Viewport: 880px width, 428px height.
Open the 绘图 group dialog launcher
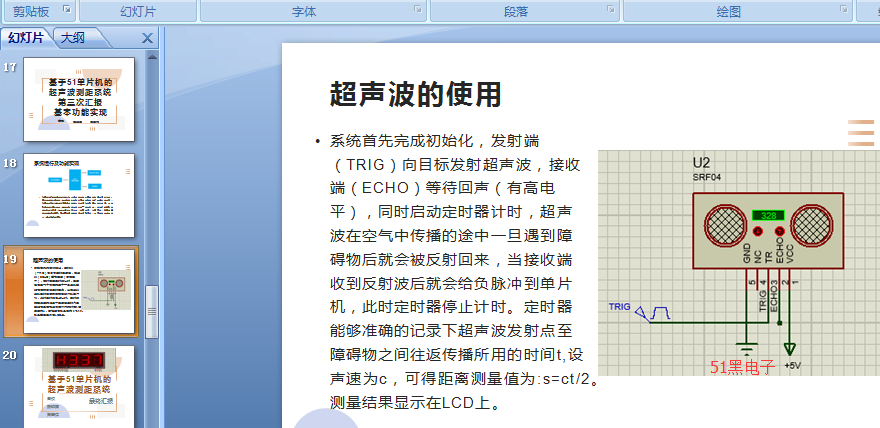(844, 9)
